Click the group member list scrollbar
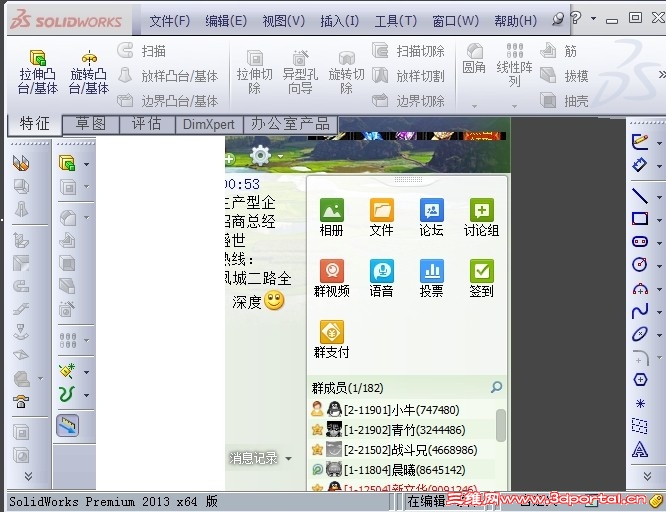 coord(501,425)
